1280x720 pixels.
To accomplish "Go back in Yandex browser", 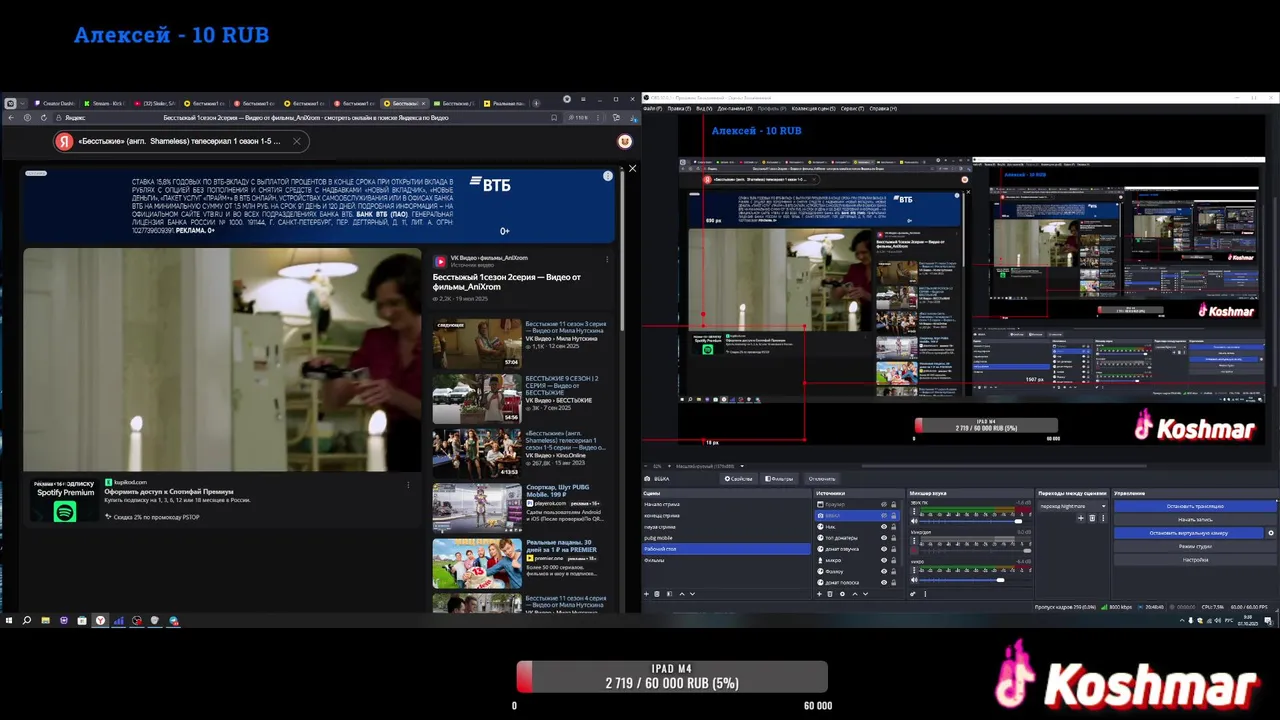I will pyautogui.click(x=11, y=118).
